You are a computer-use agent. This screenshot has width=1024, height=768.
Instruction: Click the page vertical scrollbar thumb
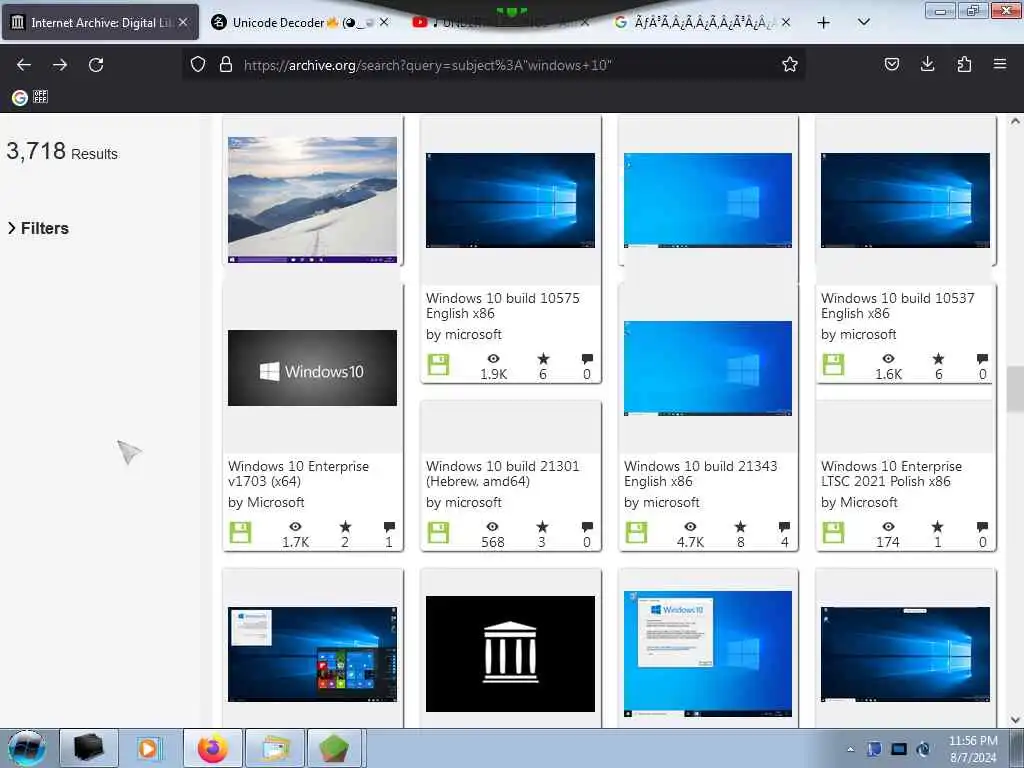pyautogui.click(x=1015, y=389)
